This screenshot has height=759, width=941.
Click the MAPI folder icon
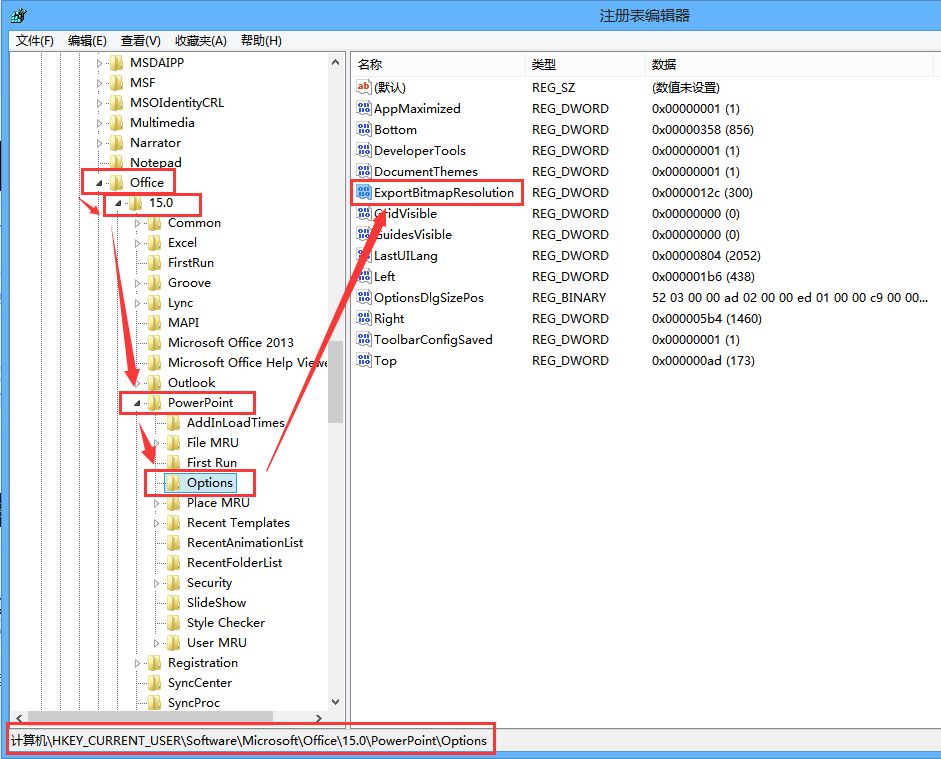[155, 323]
